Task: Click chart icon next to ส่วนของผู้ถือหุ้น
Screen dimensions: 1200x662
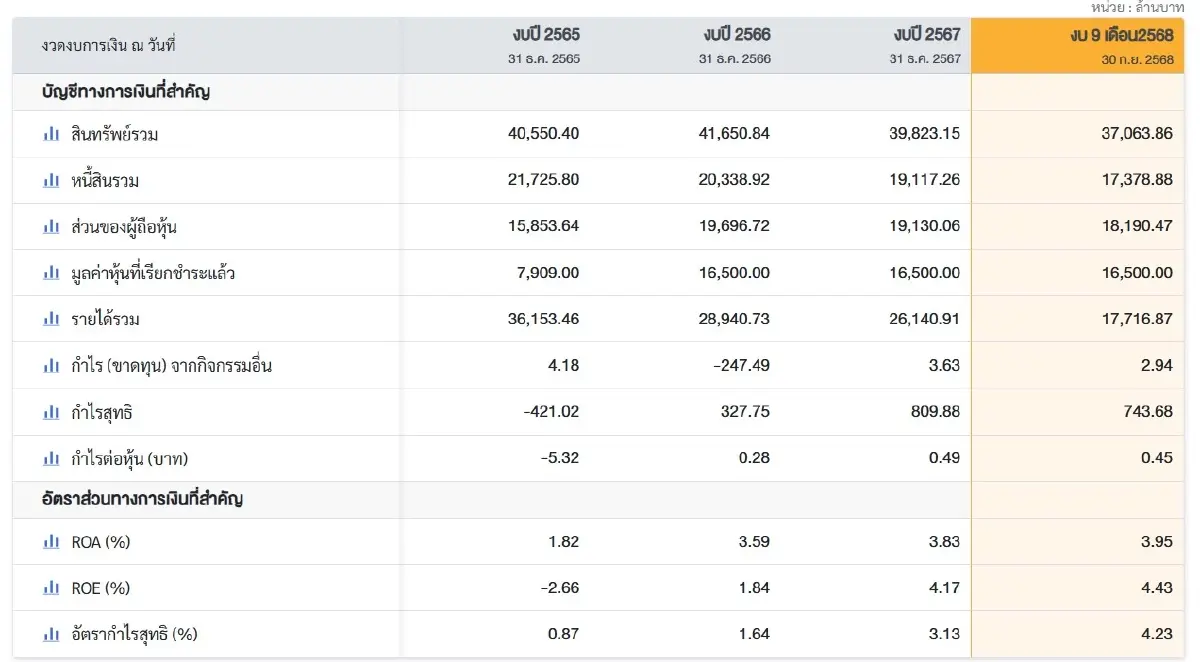Action: 51,227
